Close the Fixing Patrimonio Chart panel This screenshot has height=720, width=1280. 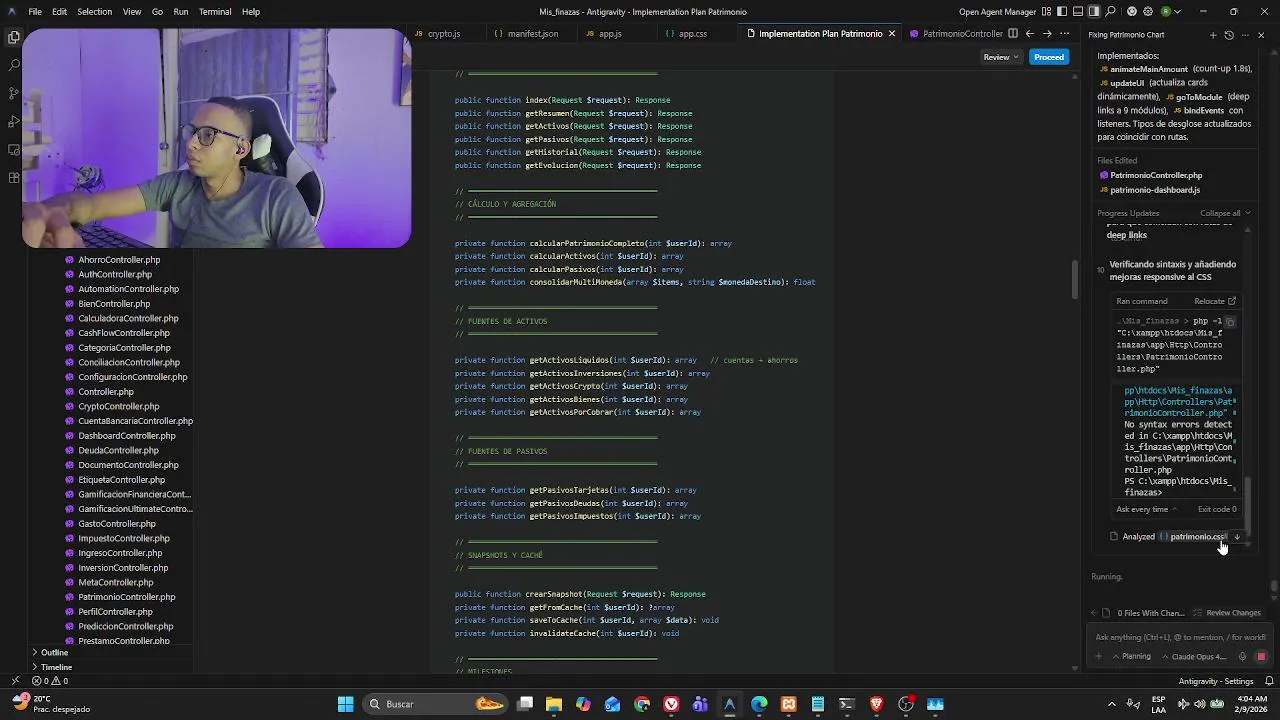click(1261, 35)
